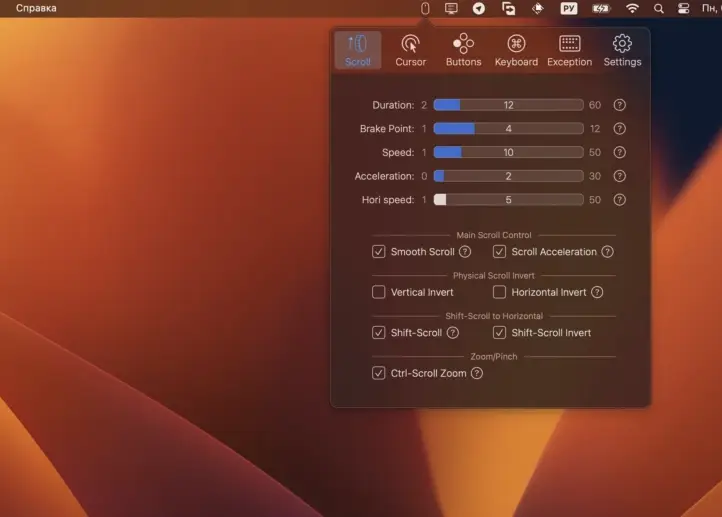The width and height of the screenshot is (722, 517).
Task: Open the Settings gear tab
Action: (x=622, y=50)
